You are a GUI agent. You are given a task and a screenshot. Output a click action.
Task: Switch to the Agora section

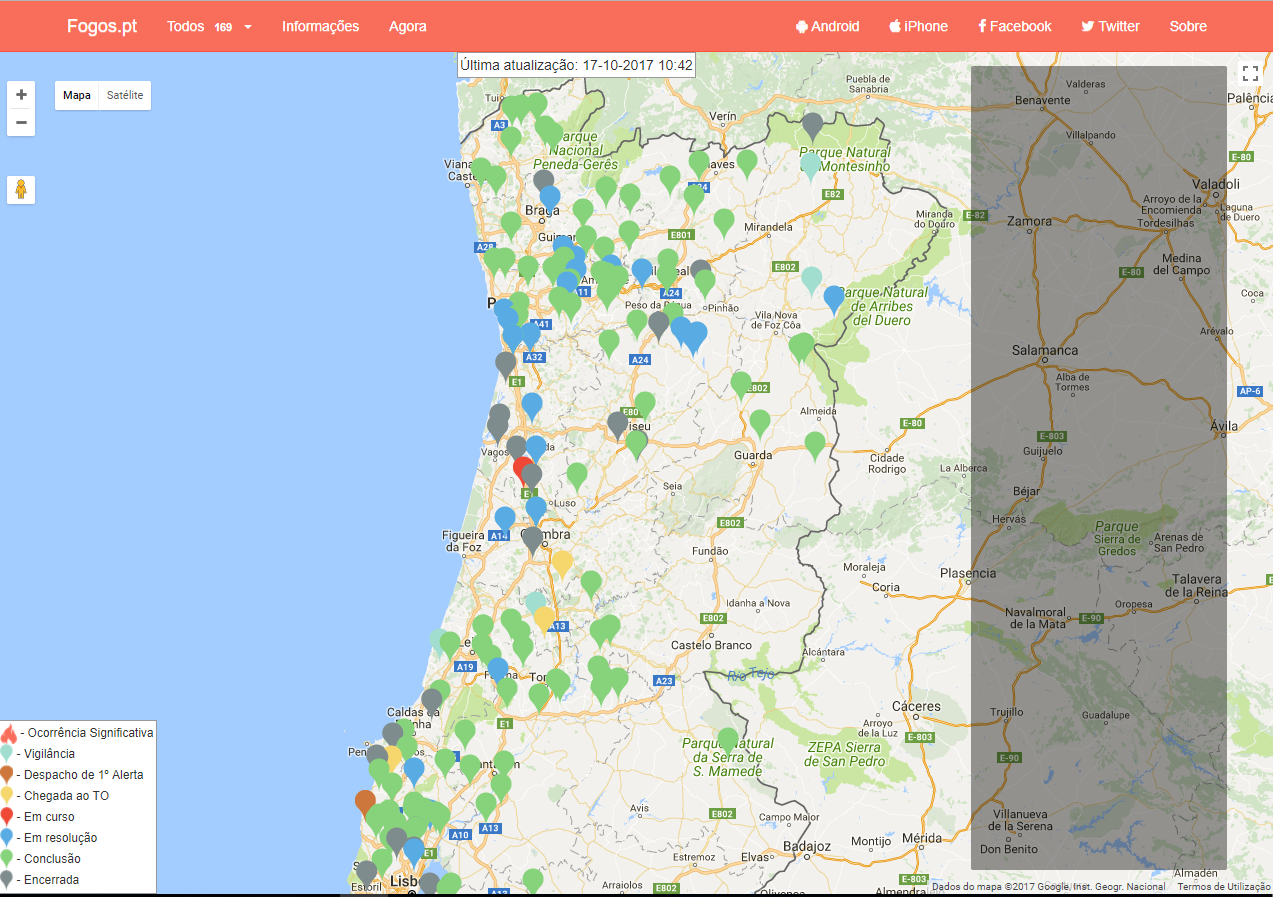407,27
